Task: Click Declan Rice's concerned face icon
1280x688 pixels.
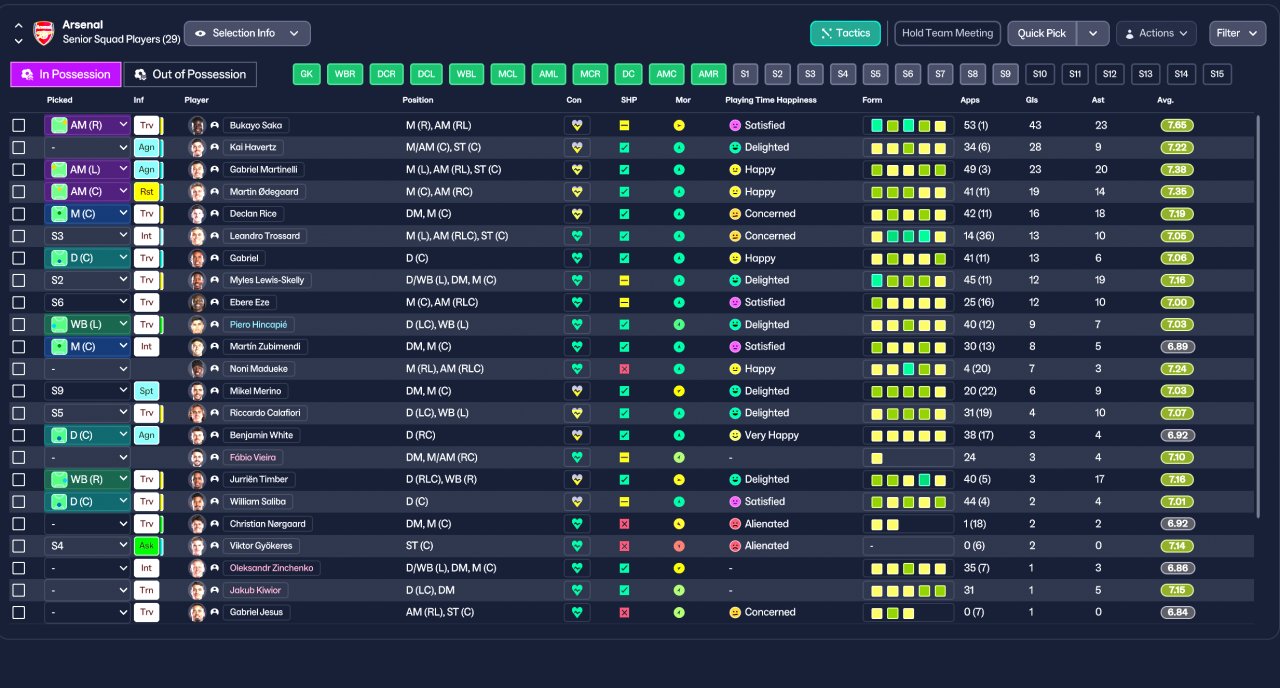Action: [735, 214]
